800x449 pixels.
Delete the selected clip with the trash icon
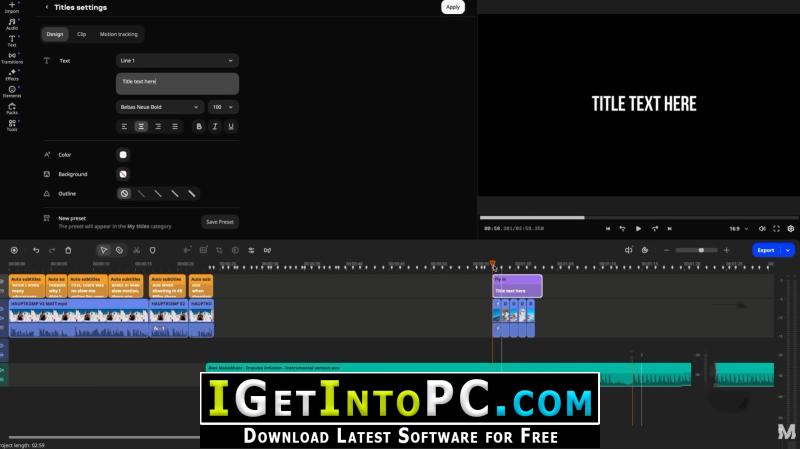click(x=68, y=250)
